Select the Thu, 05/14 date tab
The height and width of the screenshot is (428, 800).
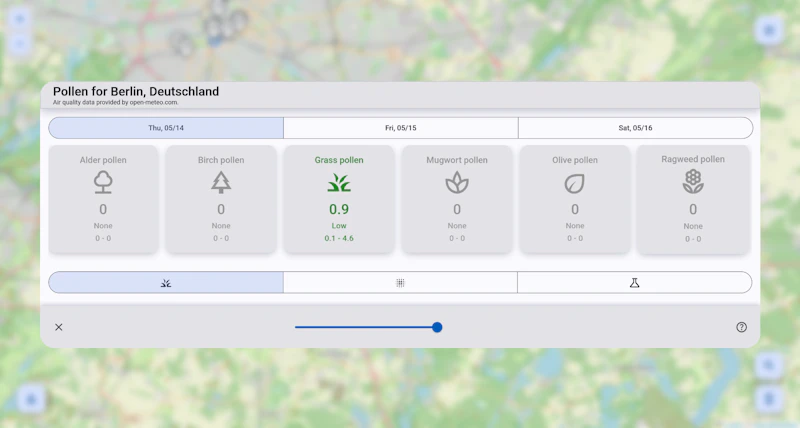166,128
